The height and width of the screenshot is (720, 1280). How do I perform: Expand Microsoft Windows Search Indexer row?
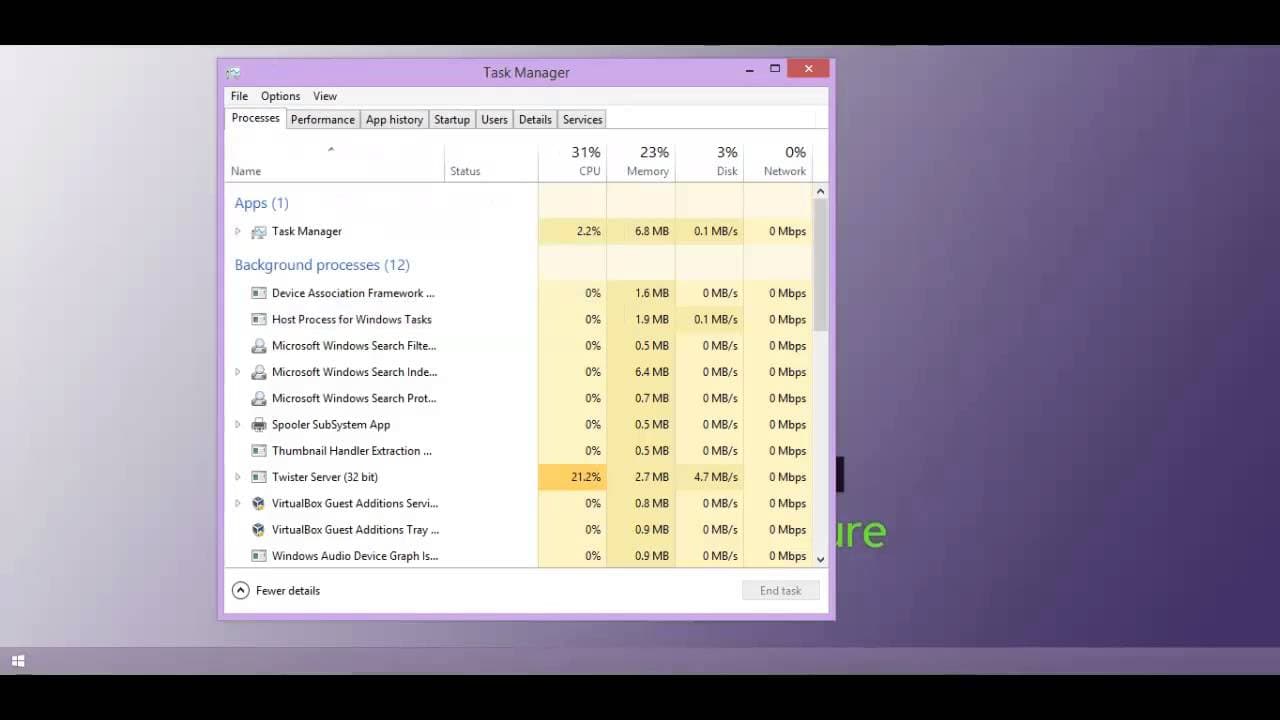238,372
